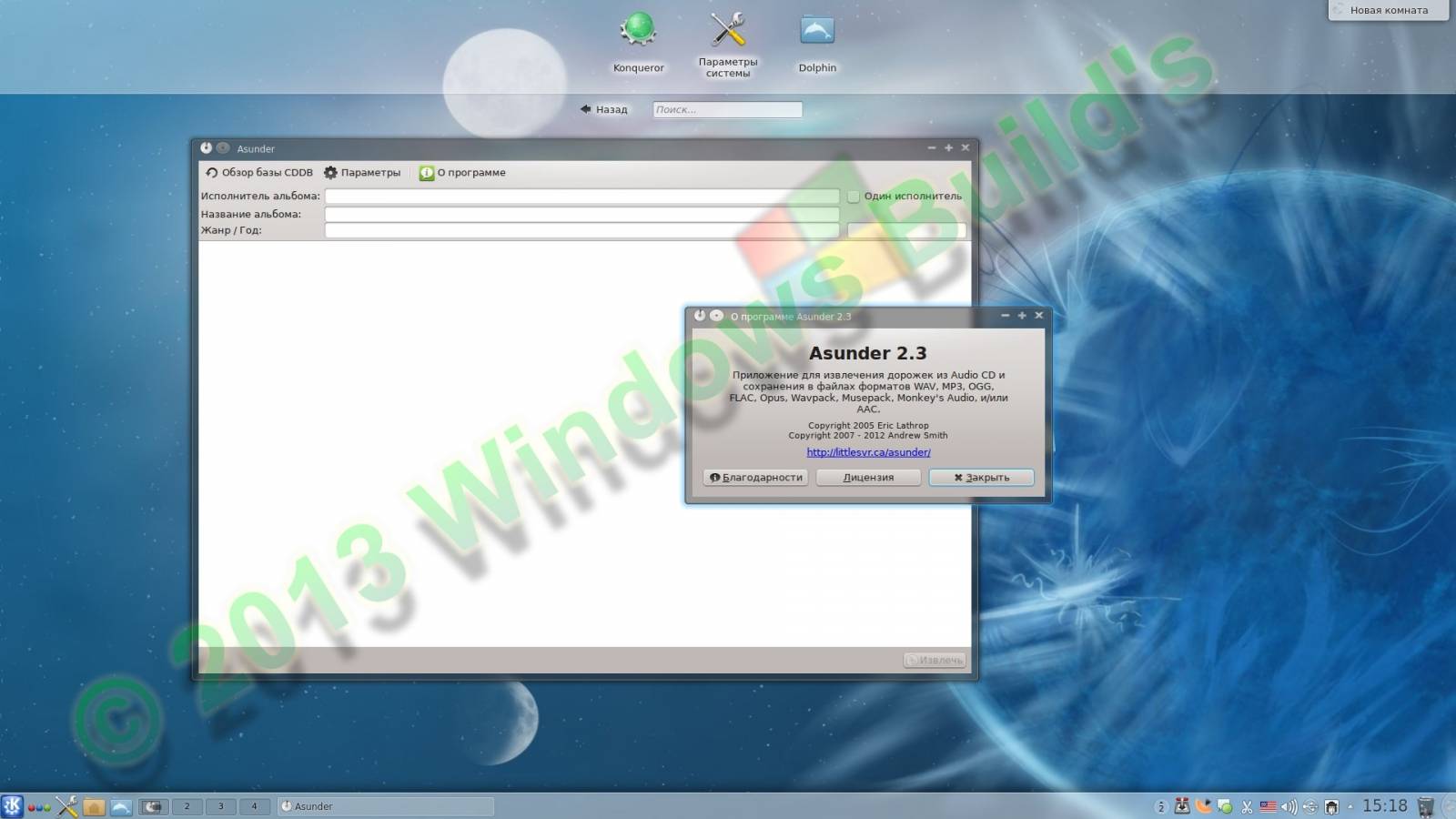Open the trash icon on taskbar
Screen dimensions: 1456x819
(1426, 806)
